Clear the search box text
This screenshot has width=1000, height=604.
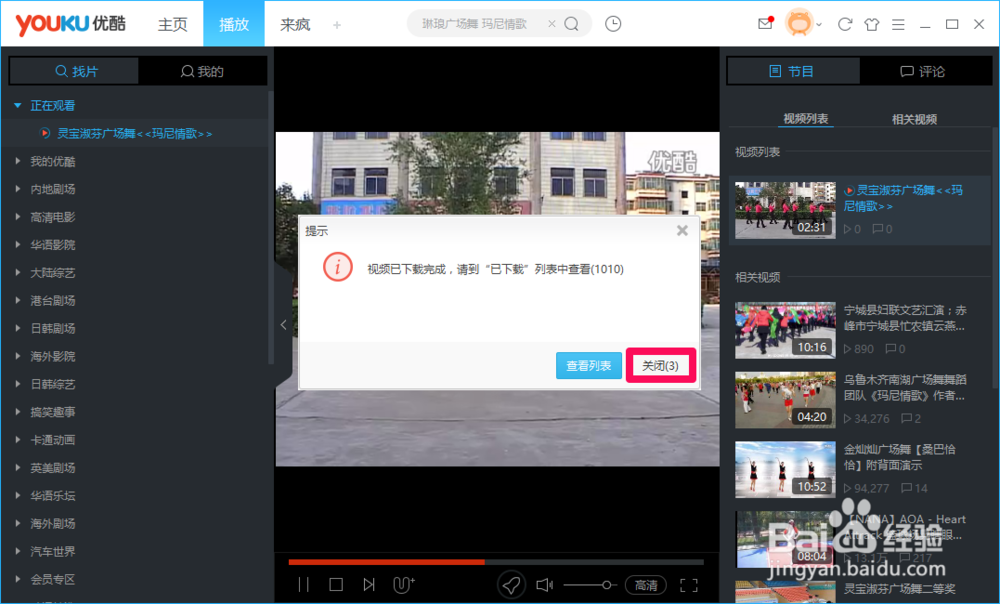[552, 24]
